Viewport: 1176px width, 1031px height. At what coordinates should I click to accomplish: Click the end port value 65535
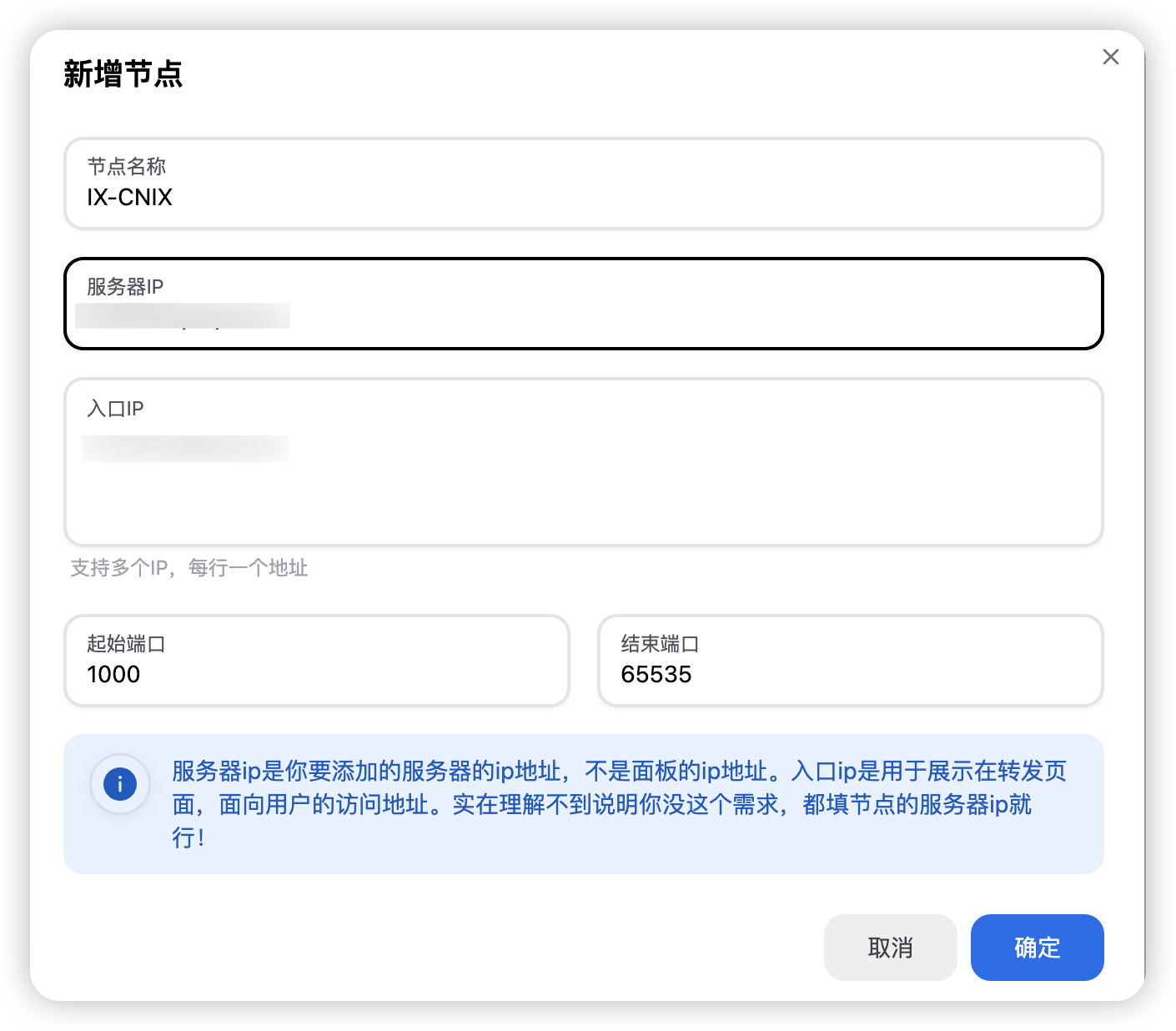tap(656, 675)
